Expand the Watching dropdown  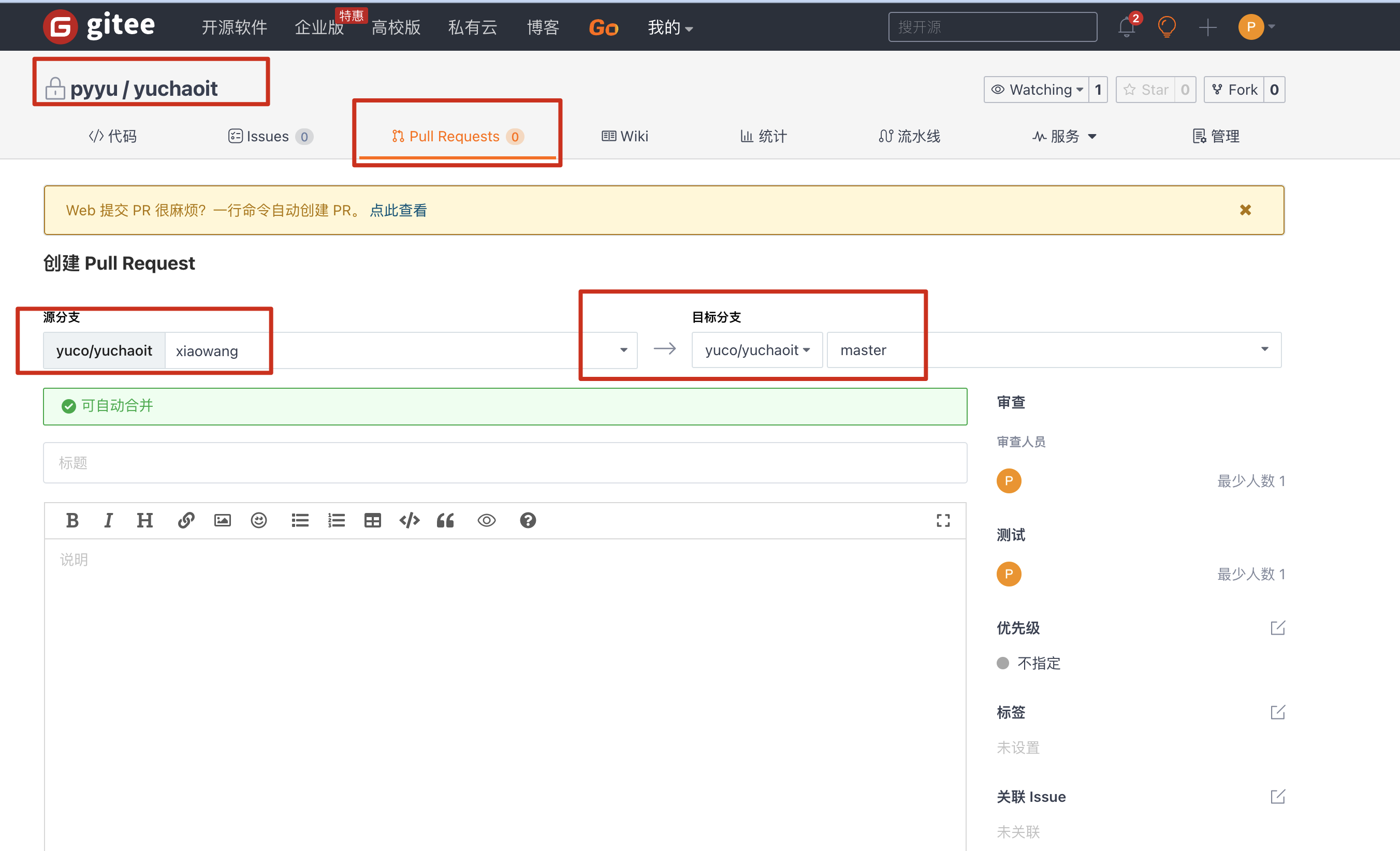pyautogui.click(x=1037, y=90)
